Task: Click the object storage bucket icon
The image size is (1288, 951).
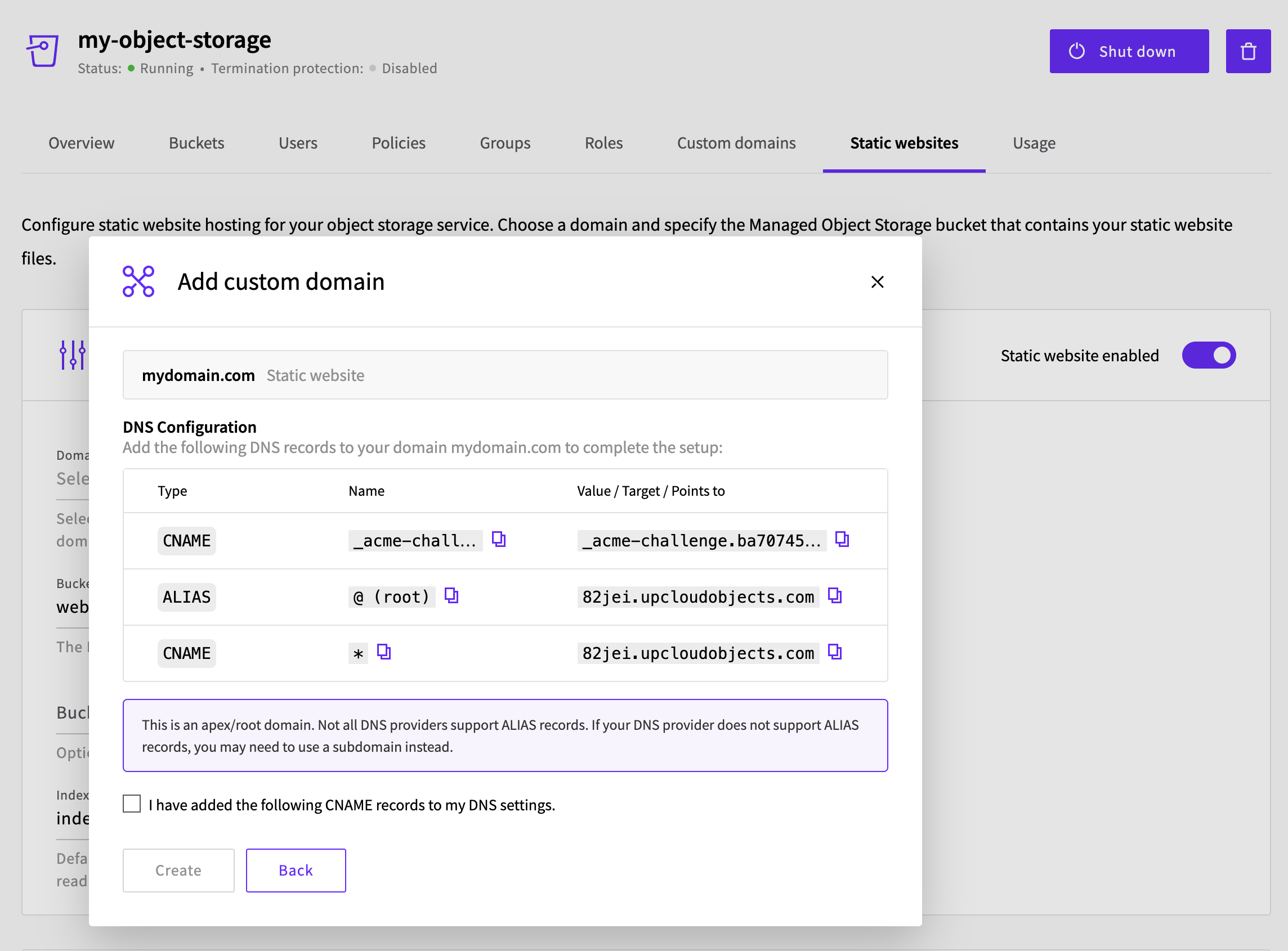Action: [x=43, y=51]
